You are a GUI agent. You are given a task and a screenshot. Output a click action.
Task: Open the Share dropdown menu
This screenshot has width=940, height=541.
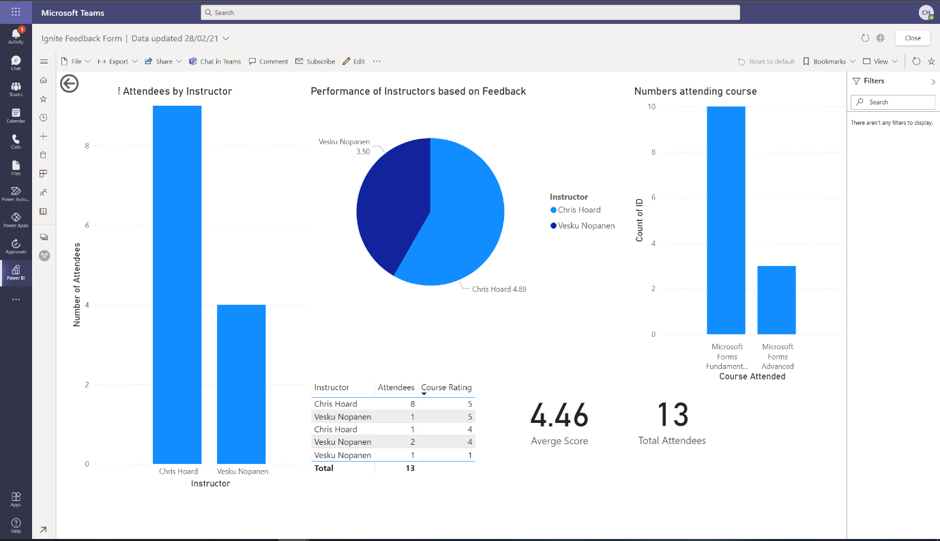click(163, 61)
